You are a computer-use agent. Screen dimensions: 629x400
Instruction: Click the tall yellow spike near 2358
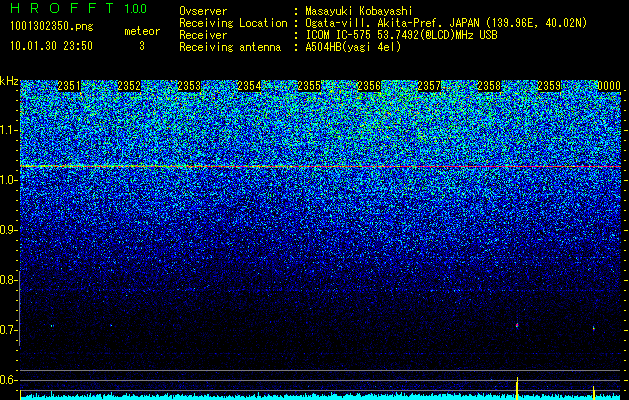tap(517, 388)
